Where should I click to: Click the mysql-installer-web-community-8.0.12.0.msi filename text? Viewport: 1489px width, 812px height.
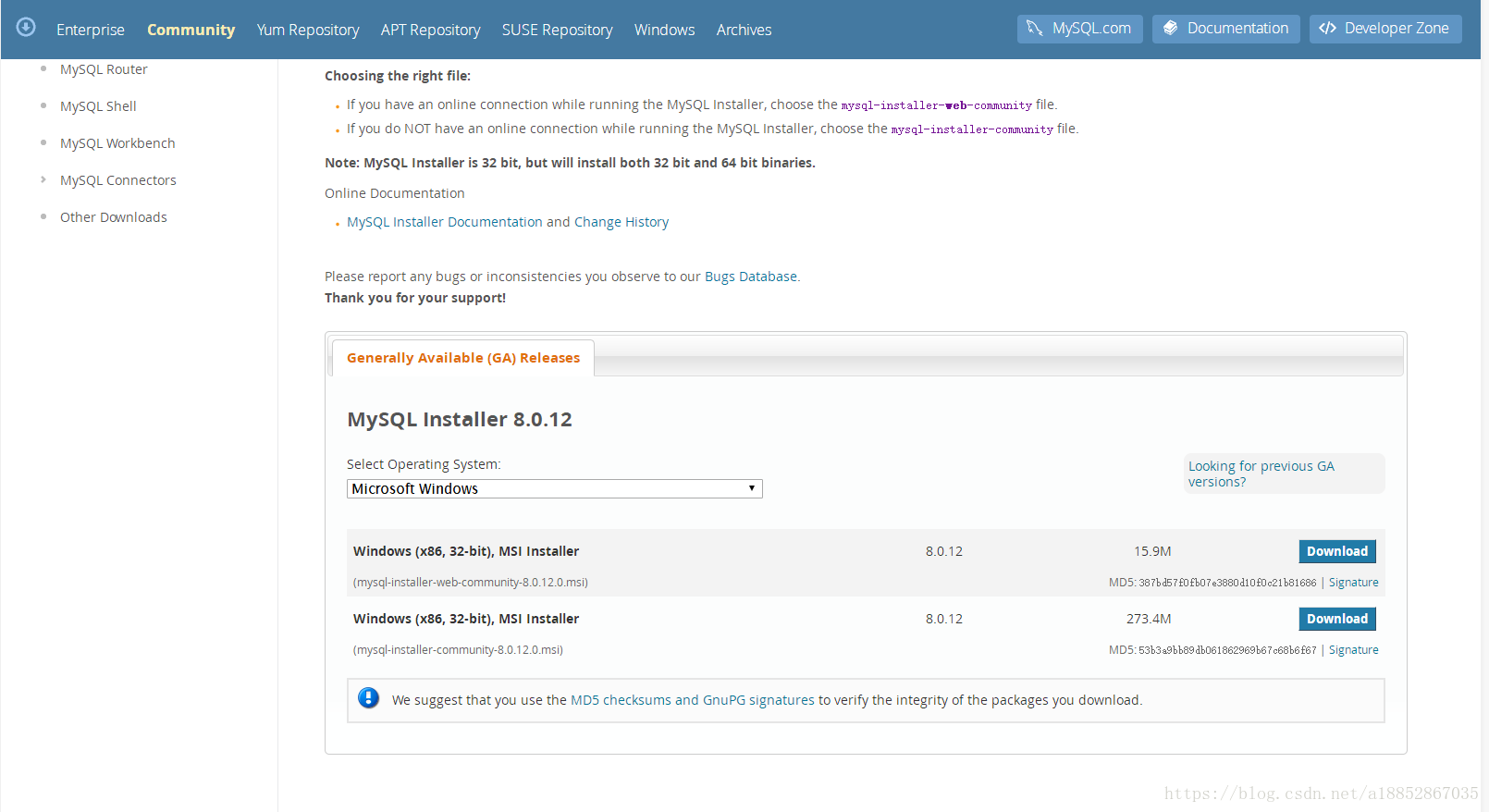tap(471, 583)
